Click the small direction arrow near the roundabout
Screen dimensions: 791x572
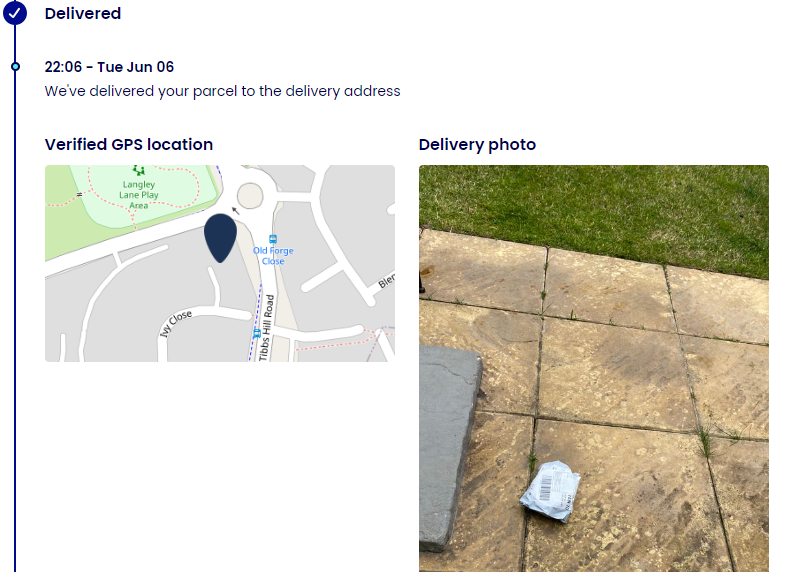pyautogui.click(x=235, y=210)
